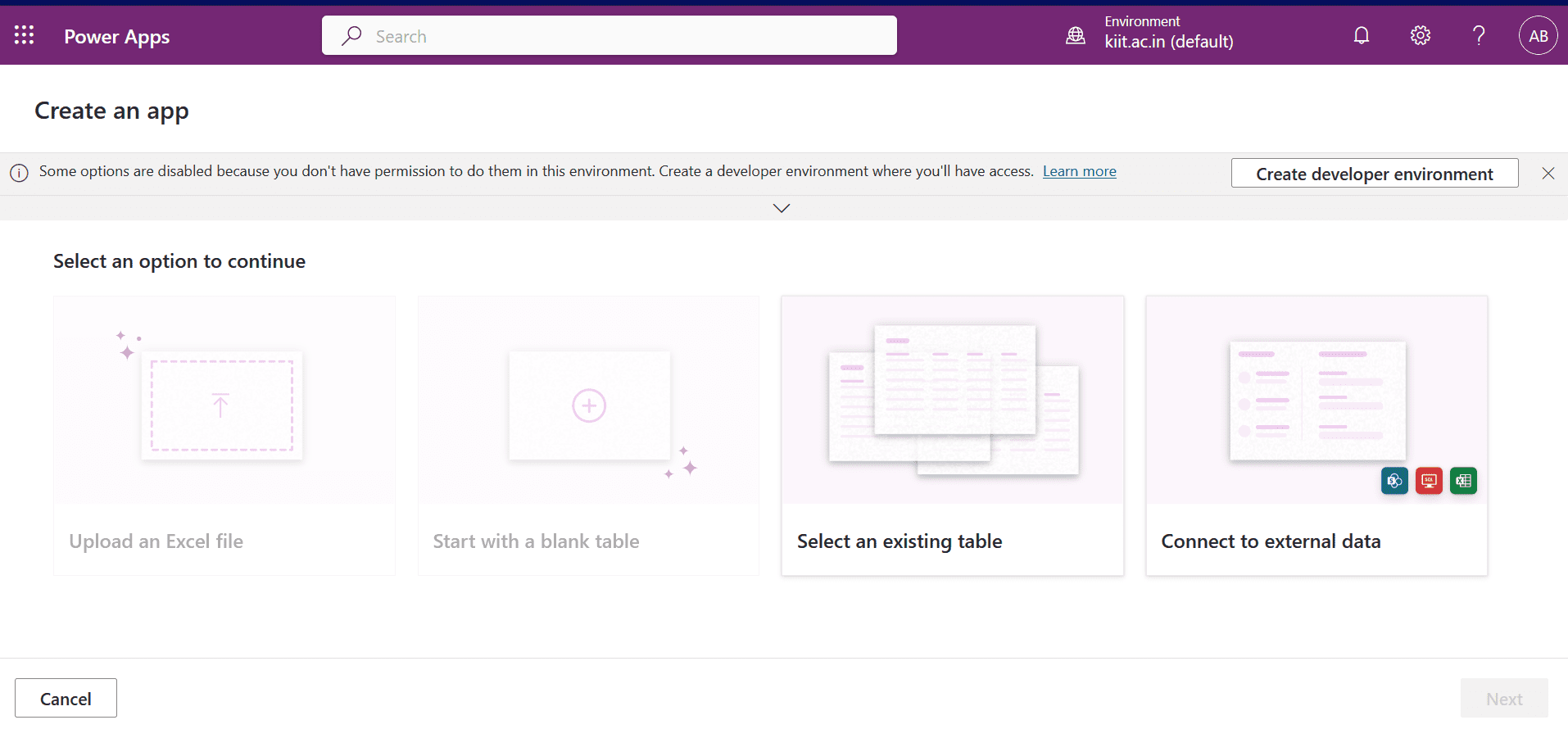This screenshot has width=1568, height=729.
Task: Open the kiit.ac.in environment picker
Action: click(x=1168, y=41)
